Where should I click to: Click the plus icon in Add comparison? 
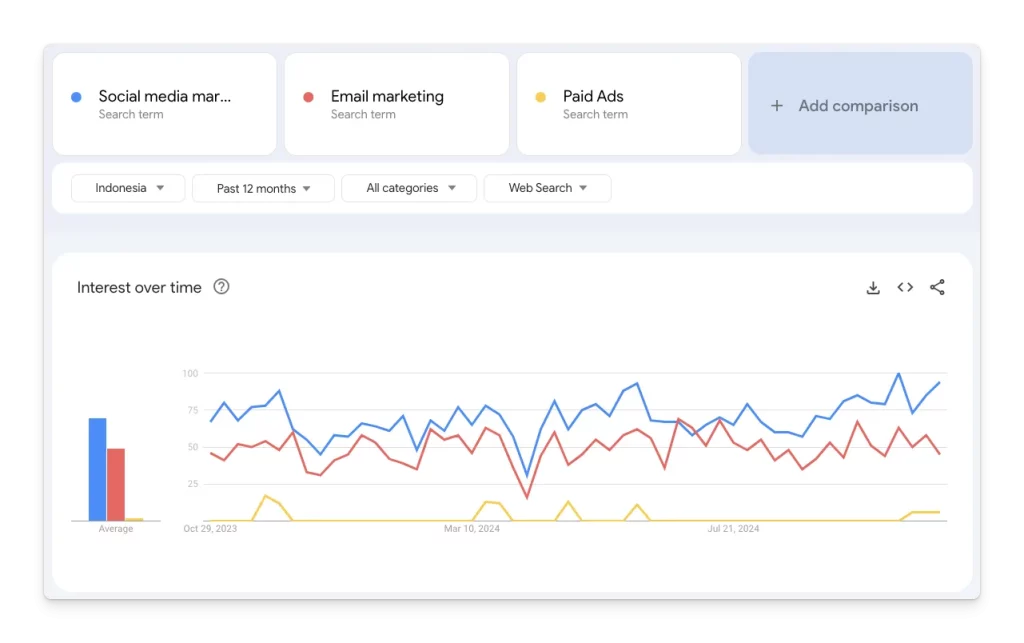click(776, 106)
